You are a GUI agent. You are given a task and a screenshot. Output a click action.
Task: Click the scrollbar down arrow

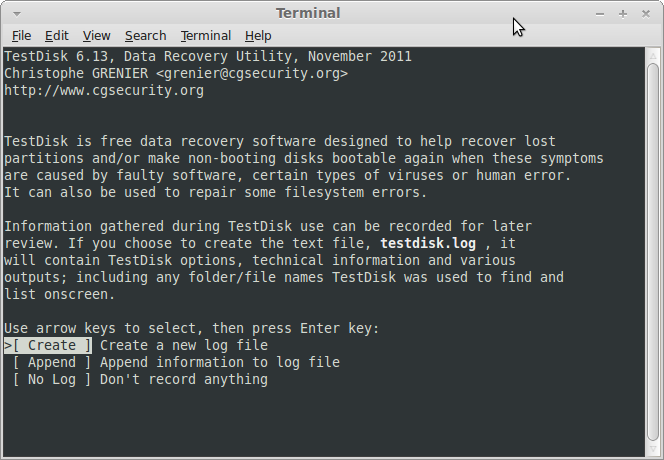[653, 449]
